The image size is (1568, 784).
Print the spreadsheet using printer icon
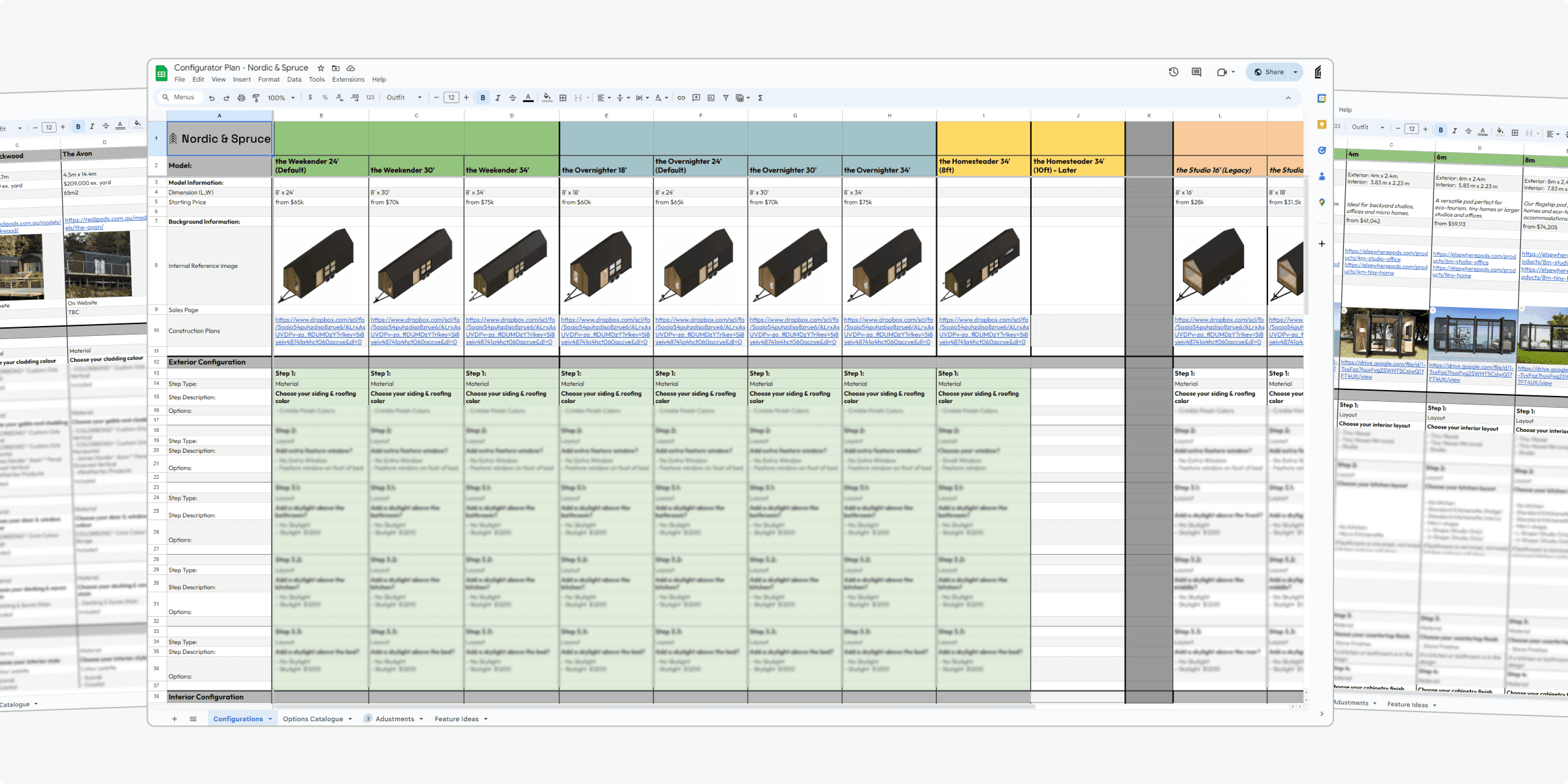click(241, 98)
